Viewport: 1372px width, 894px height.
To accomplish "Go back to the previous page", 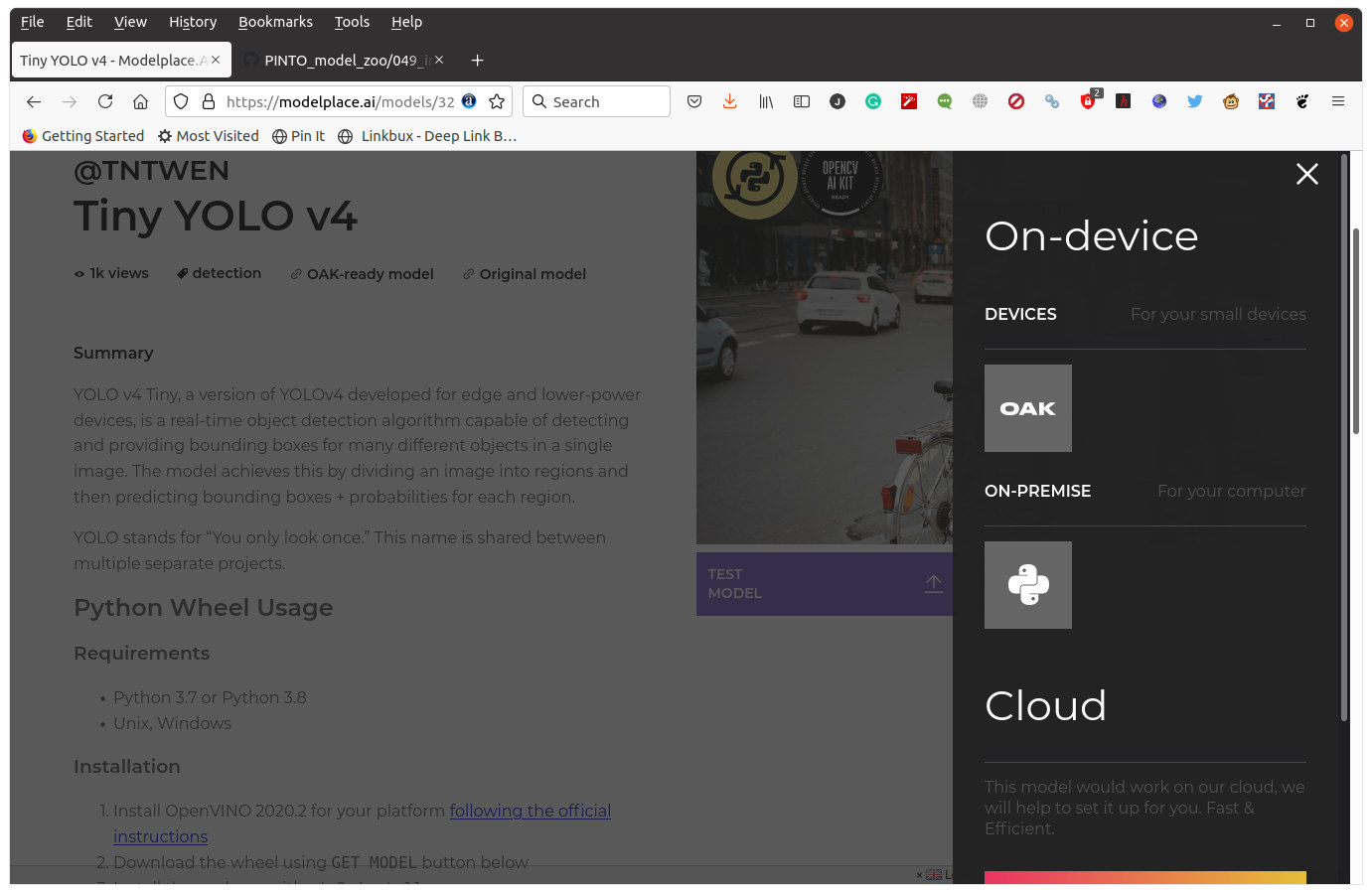I will pos(34,101).
